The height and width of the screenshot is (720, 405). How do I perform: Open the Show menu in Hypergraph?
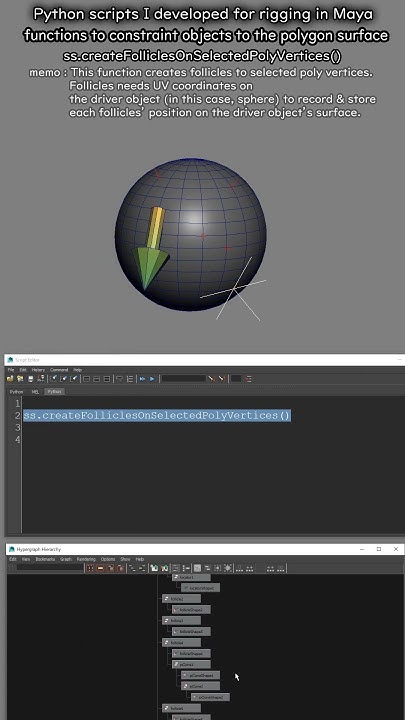(125, 559)
